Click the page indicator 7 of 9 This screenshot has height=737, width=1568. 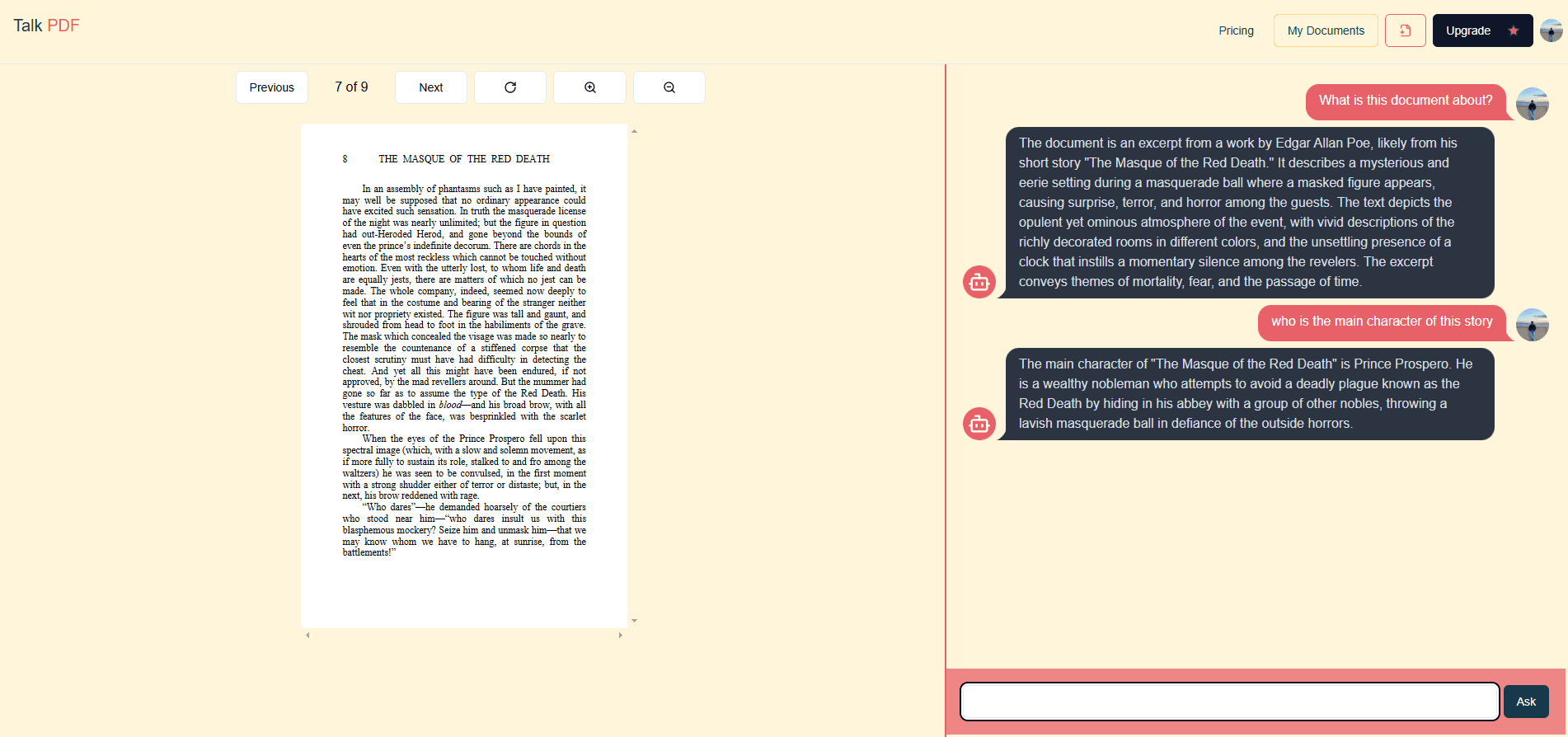(x=351, y=87)
